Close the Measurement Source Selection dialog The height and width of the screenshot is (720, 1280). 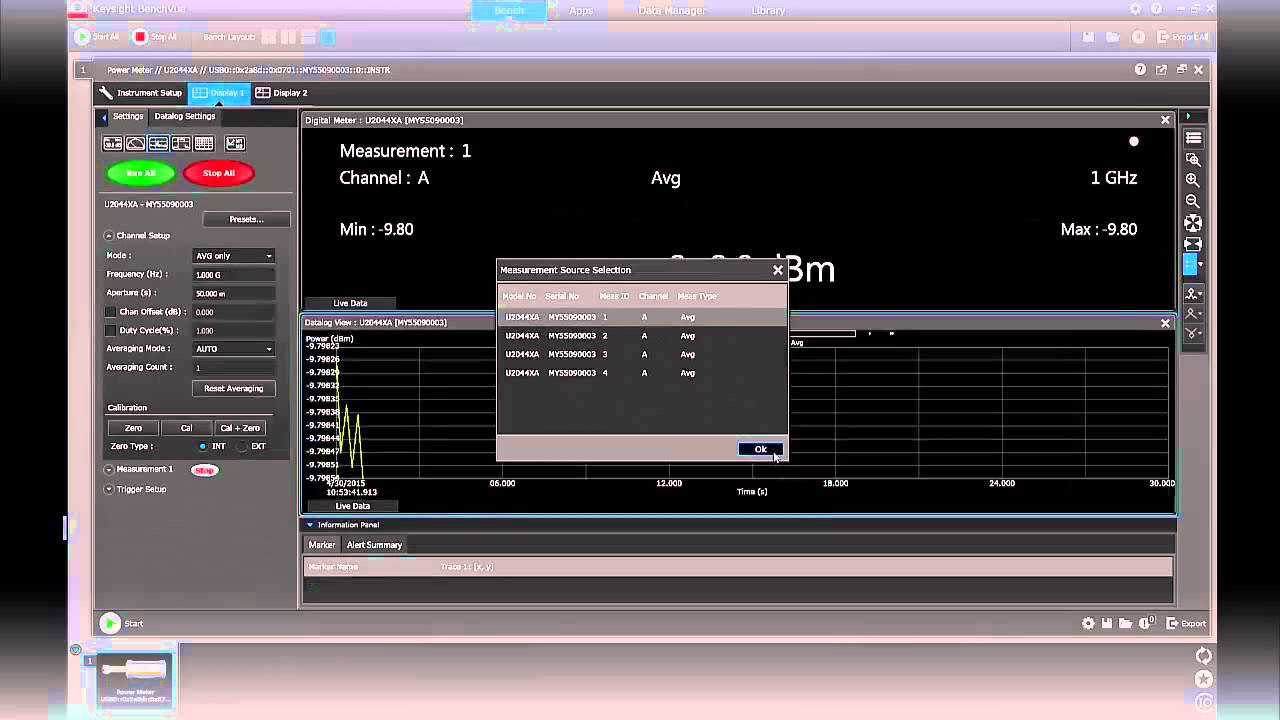pos(777,270)
